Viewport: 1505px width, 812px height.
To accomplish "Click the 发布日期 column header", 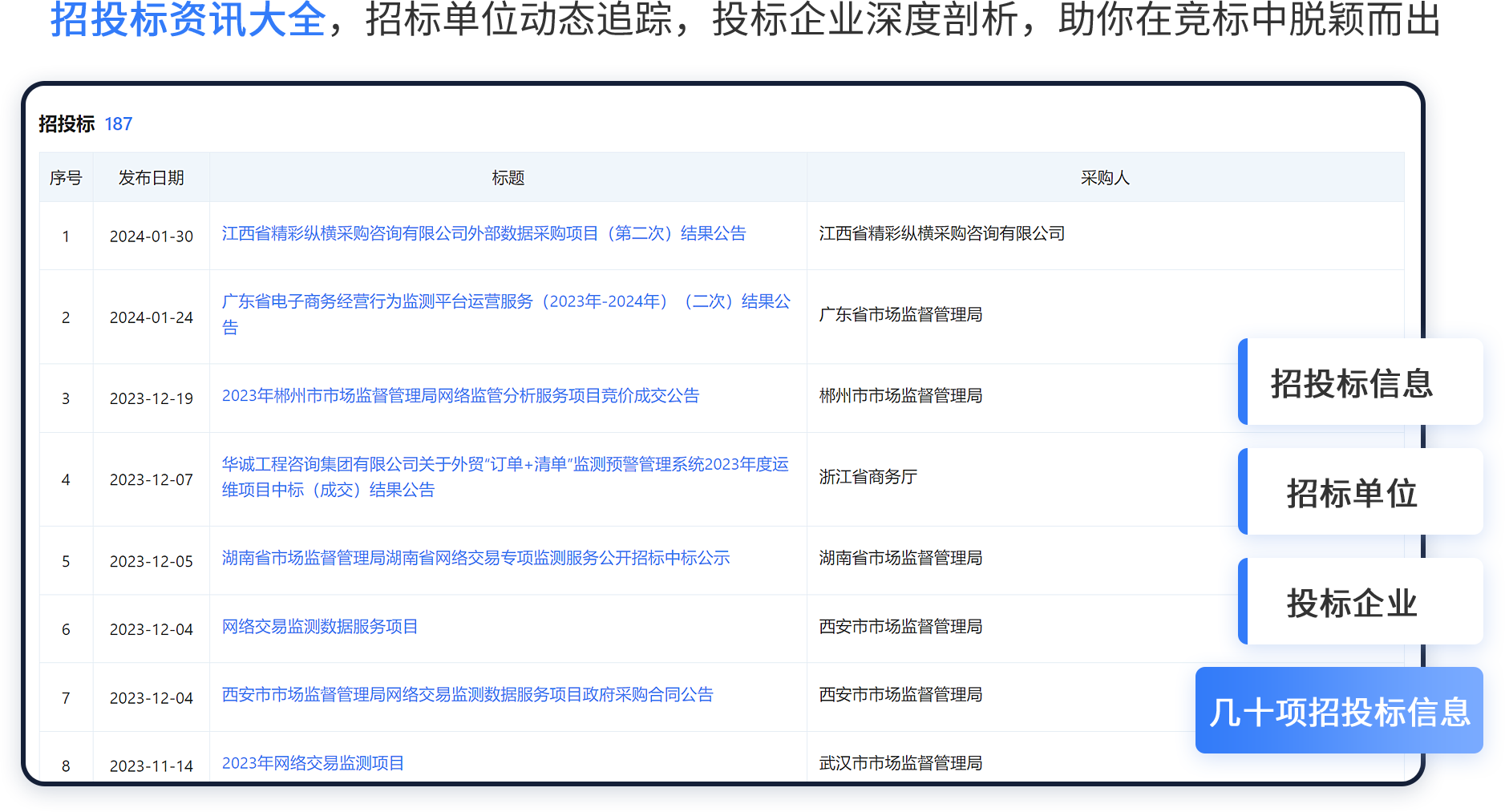I will click(x=151, y=178).
